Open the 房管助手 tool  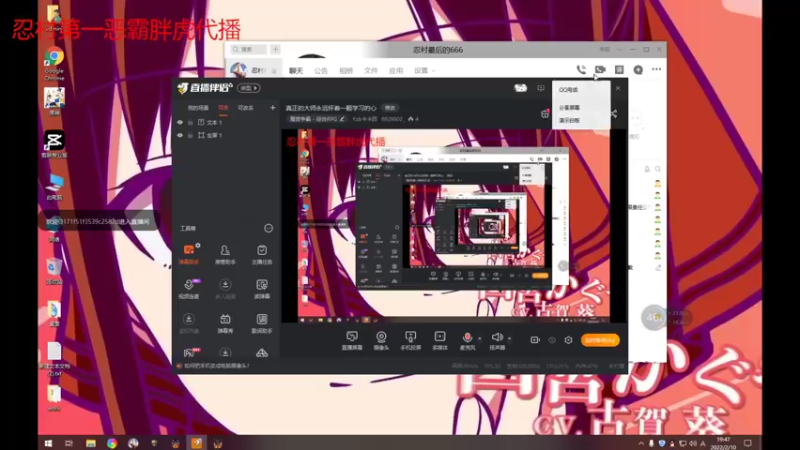pyautogui.click(x=225, y=254)
